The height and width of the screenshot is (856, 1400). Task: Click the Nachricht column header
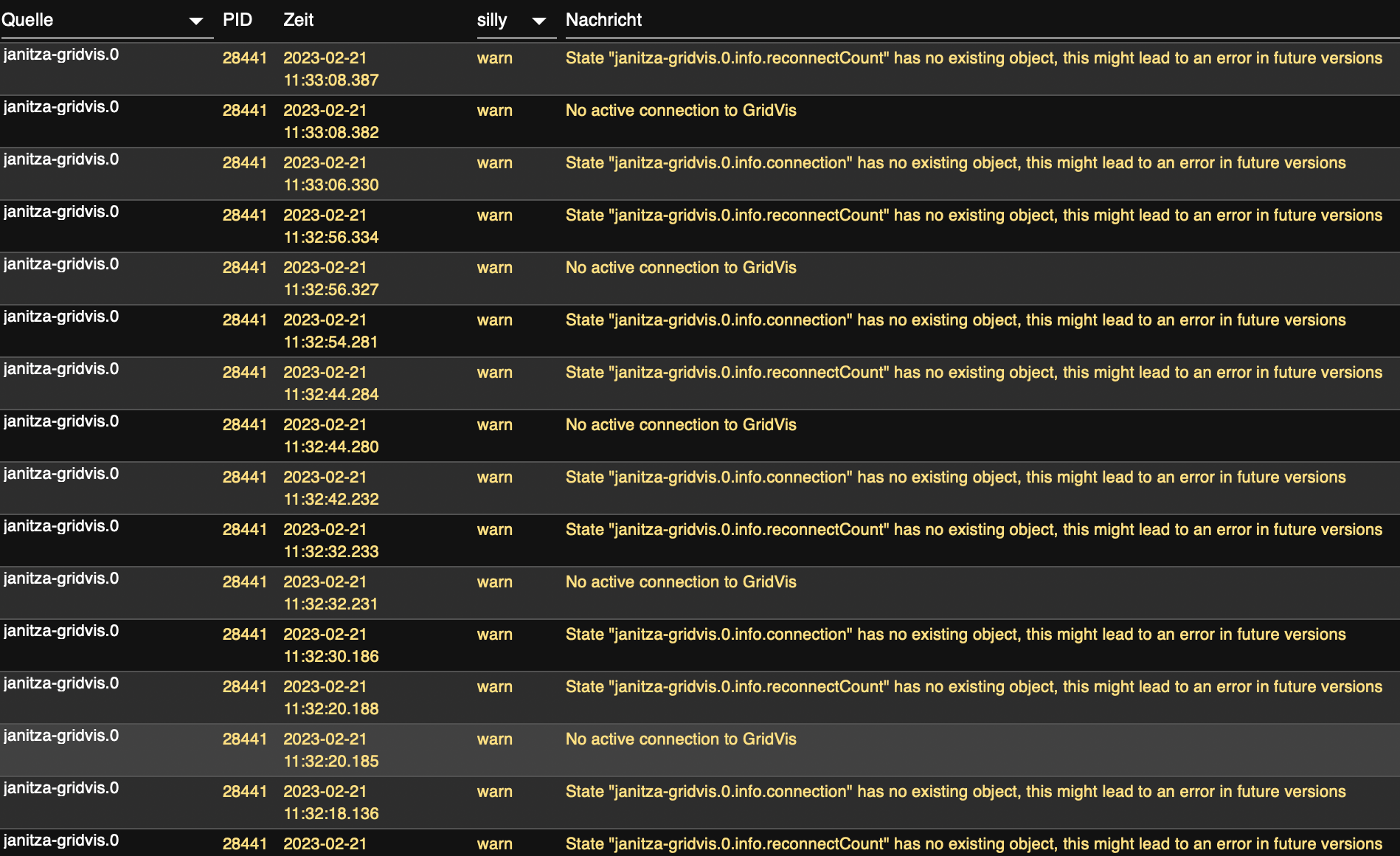point(603,20)
